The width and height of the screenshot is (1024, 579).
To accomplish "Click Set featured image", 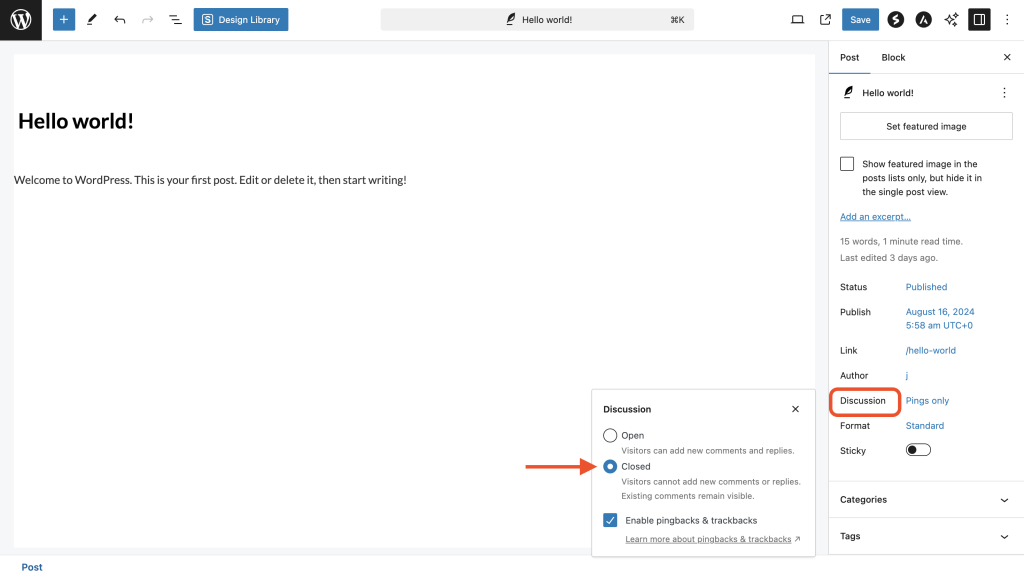I will click(926, 126).
